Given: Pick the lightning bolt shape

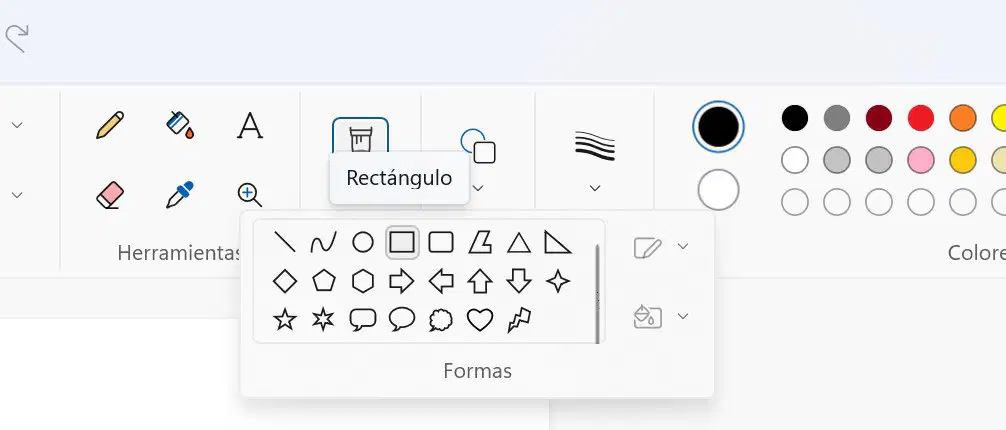Looking at the screenshot, I should click(519, 320).
